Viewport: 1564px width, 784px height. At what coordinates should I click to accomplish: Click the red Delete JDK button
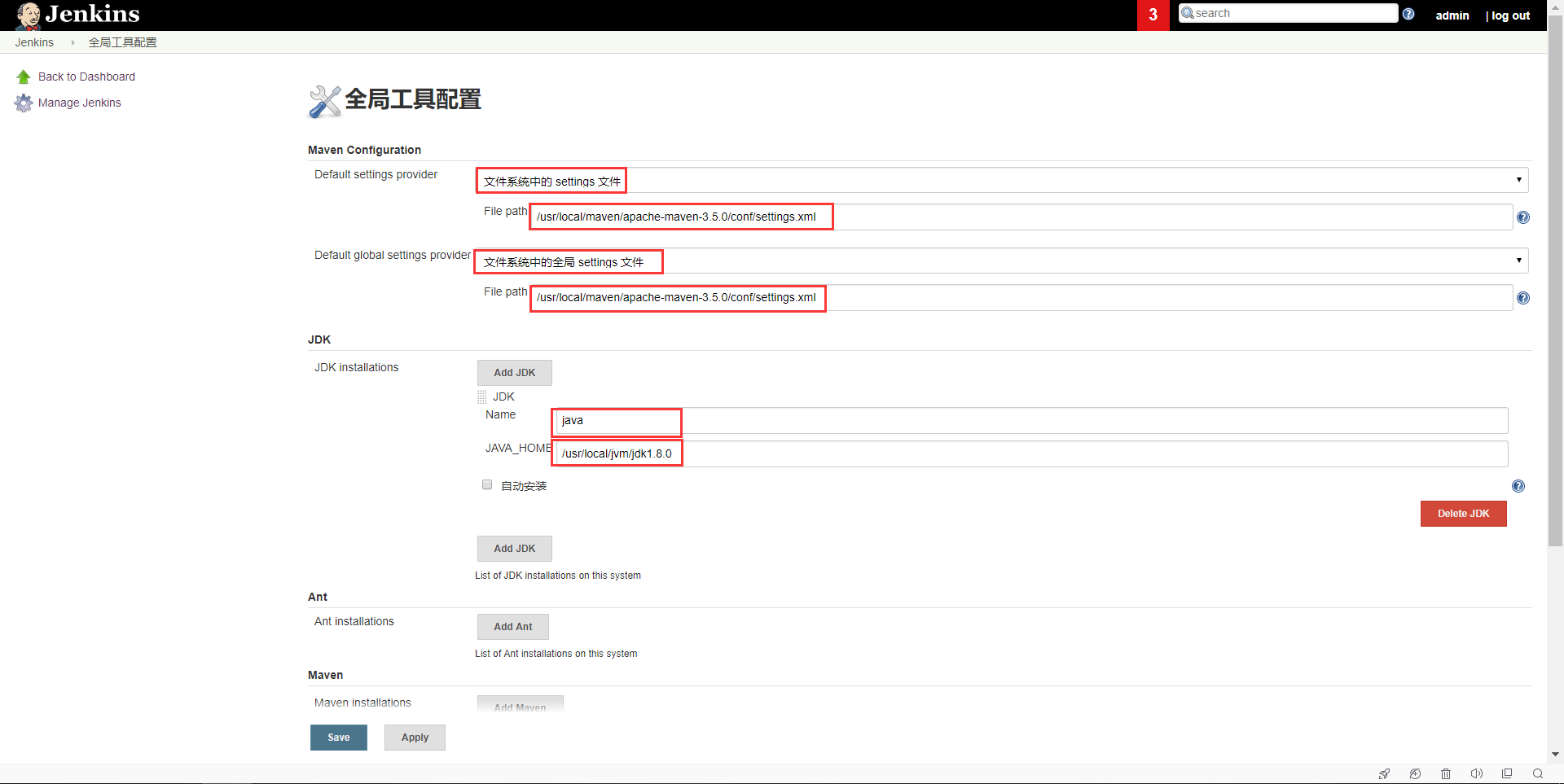pyautogui.click(x=1464, y=514)
